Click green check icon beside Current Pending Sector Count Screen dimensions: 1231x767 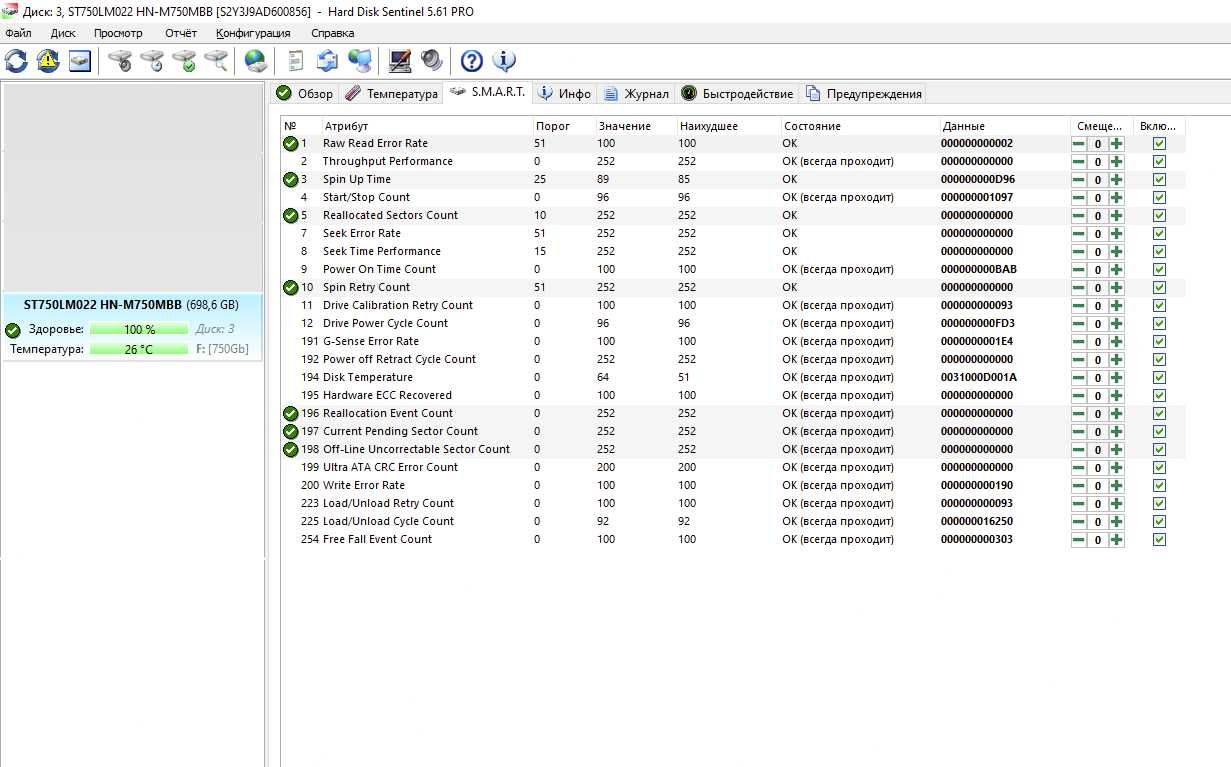290,432
